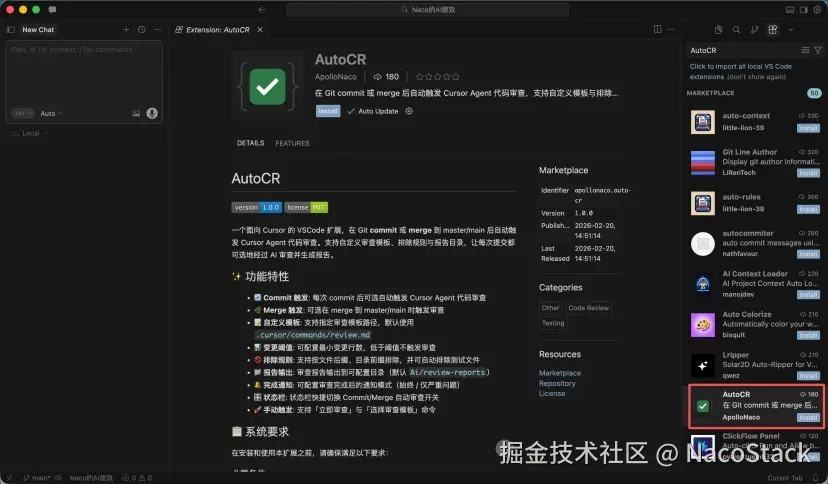Open the Marketplace resource link
Screen dimensions: 828x484
(x=560, y=373)
